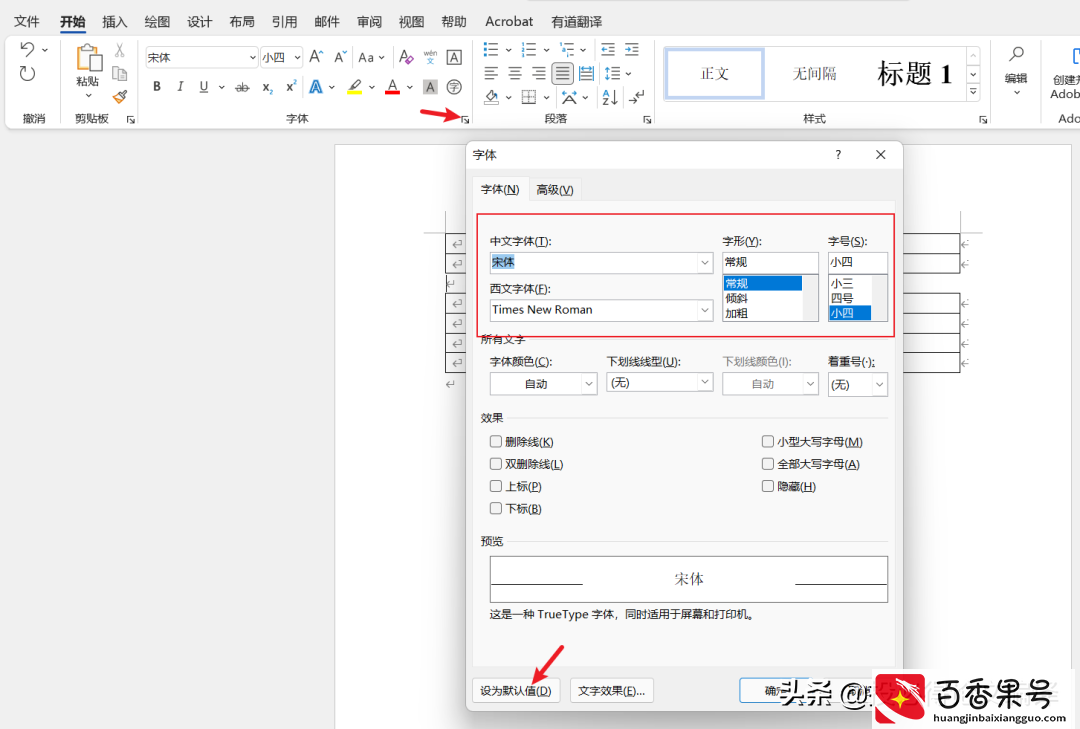Enable the 小型大写字母(M) checkbox

point(768,442)
